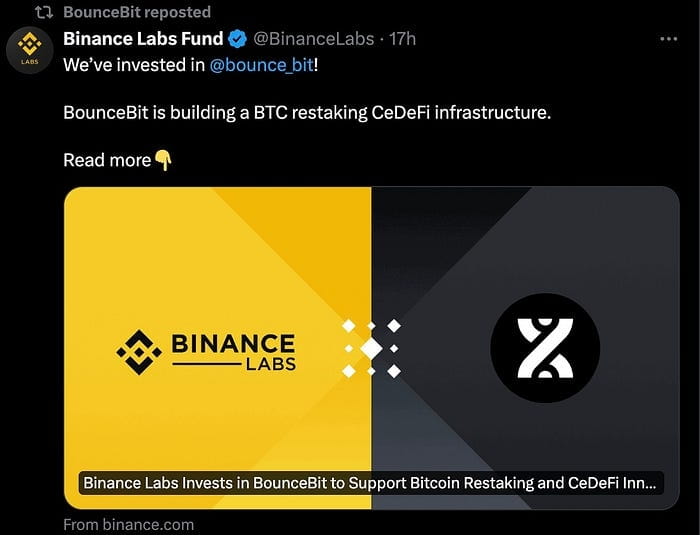
Task: Open the "BounceBit reposted" label
Action: pos(137,12)
